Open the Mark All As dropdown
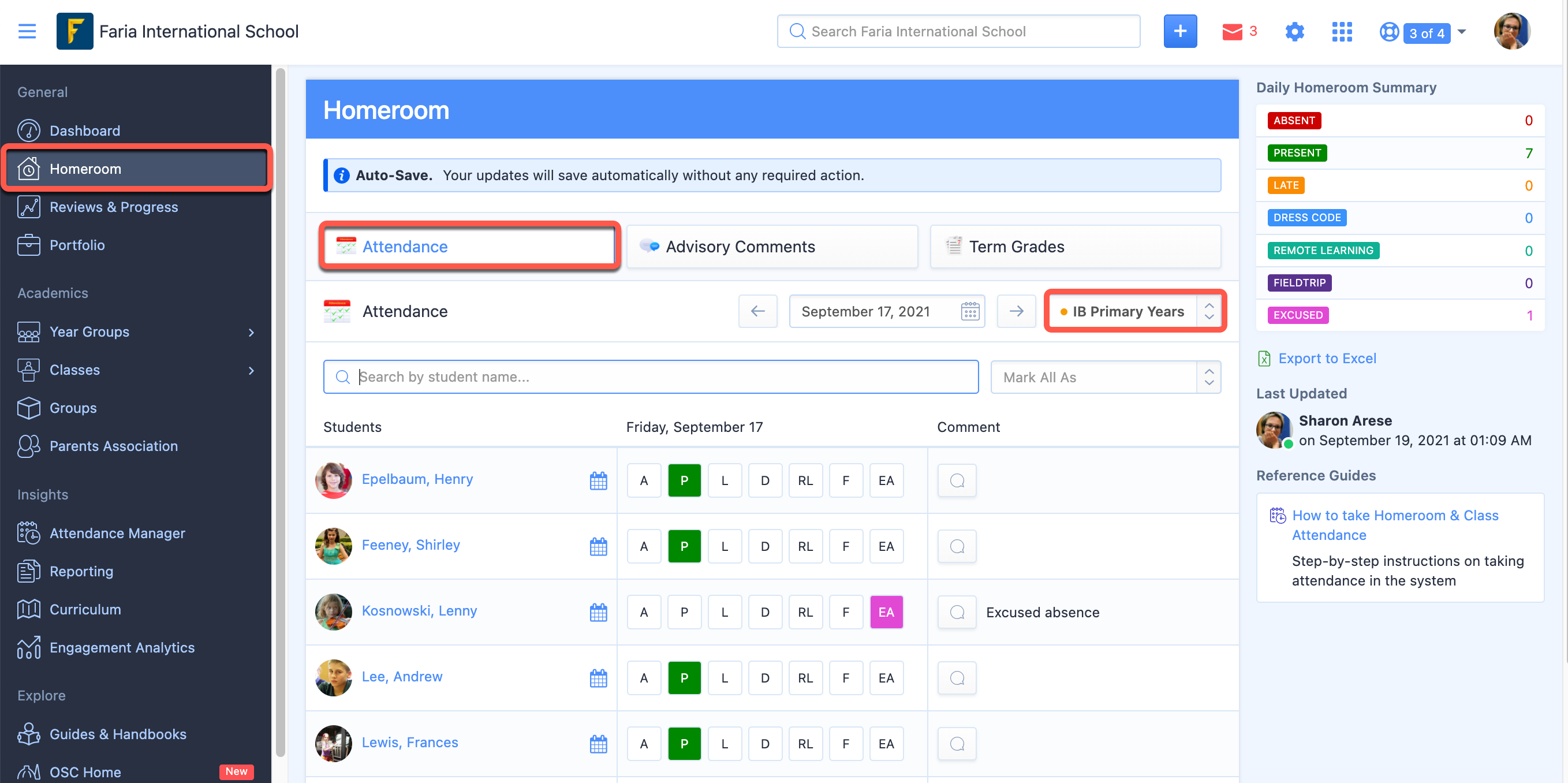Image resolution: width=1568 pixels, height=783 pixels. (x=1105, y=377)
